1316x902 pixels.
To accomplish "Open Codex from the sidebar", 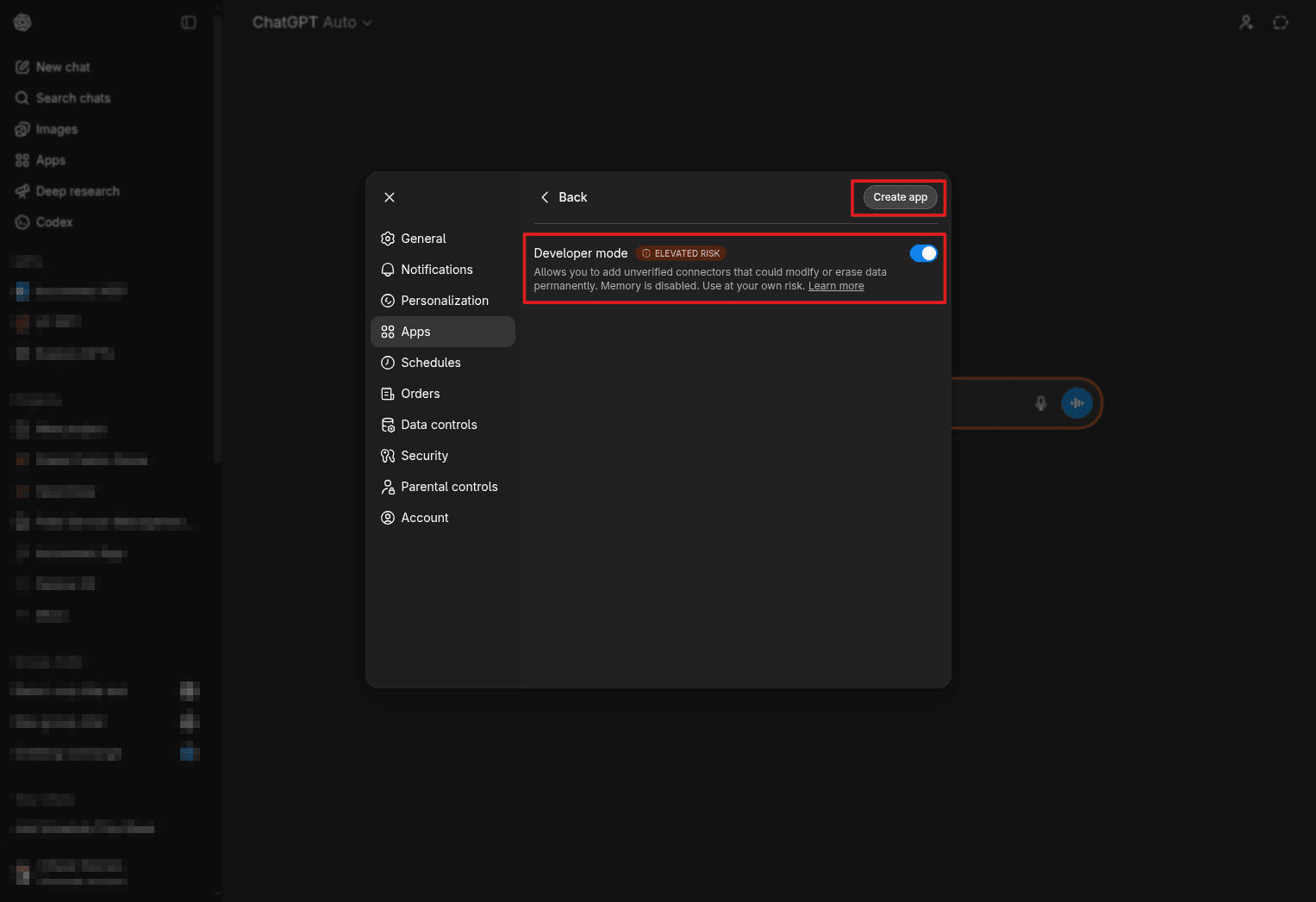I will click(x=53, y=221).
